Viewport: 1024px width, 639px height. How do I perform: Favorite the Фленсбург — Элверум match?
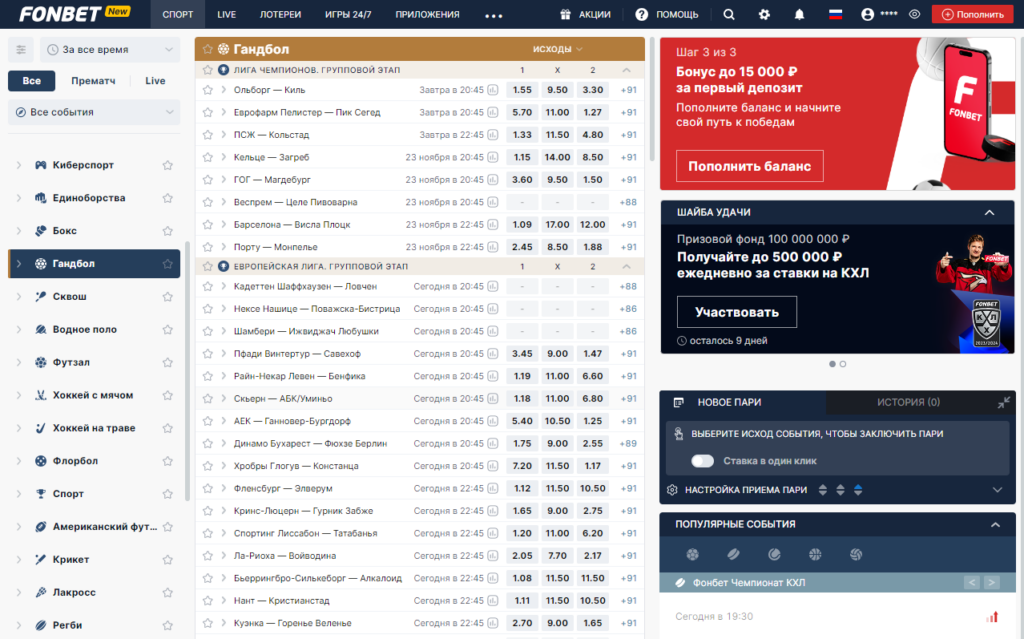click(208, 488)
